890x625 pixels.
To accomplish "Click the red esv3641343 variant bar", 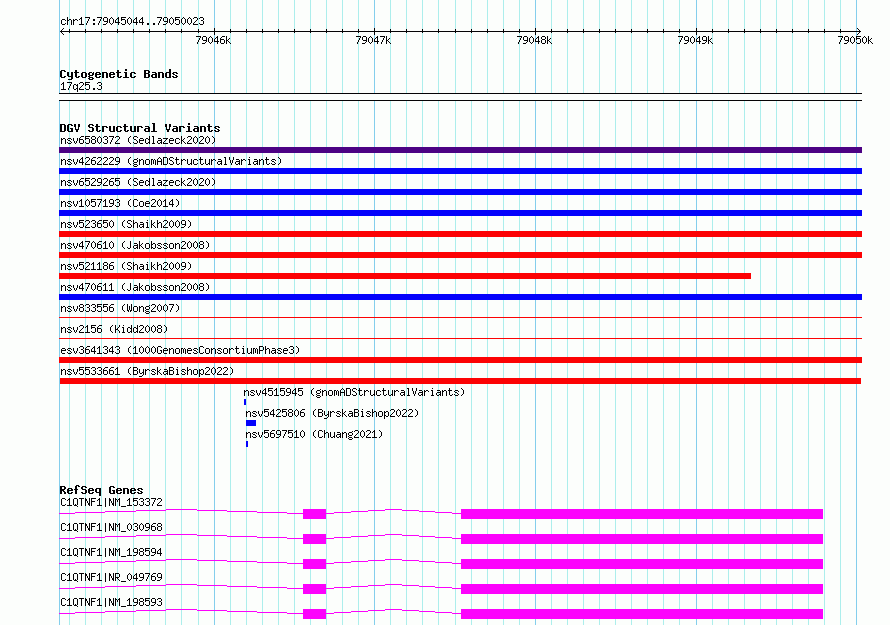I will pyautogui.click(x=460, y=360).
